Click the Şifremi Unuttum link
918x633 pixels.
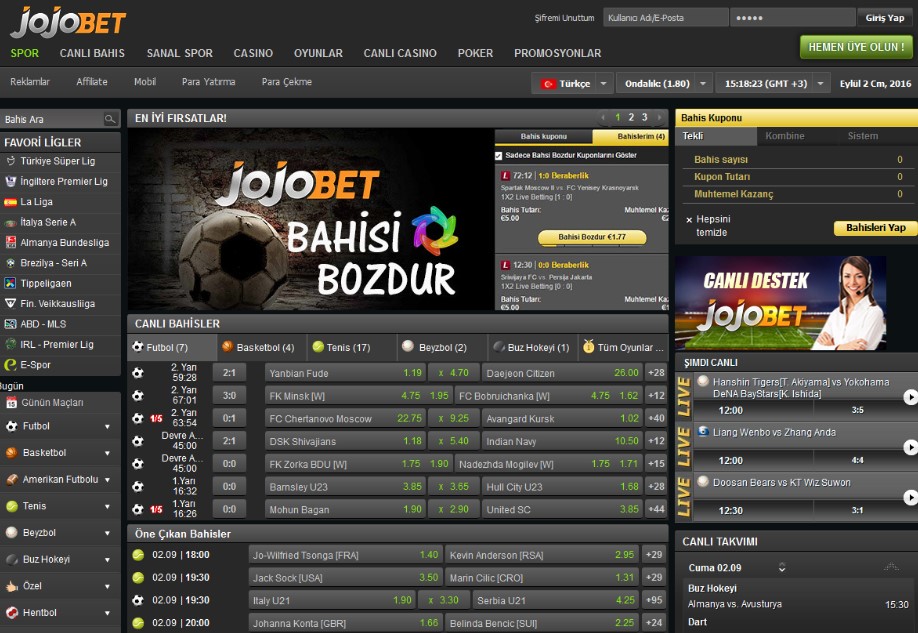tap(564, 18)
